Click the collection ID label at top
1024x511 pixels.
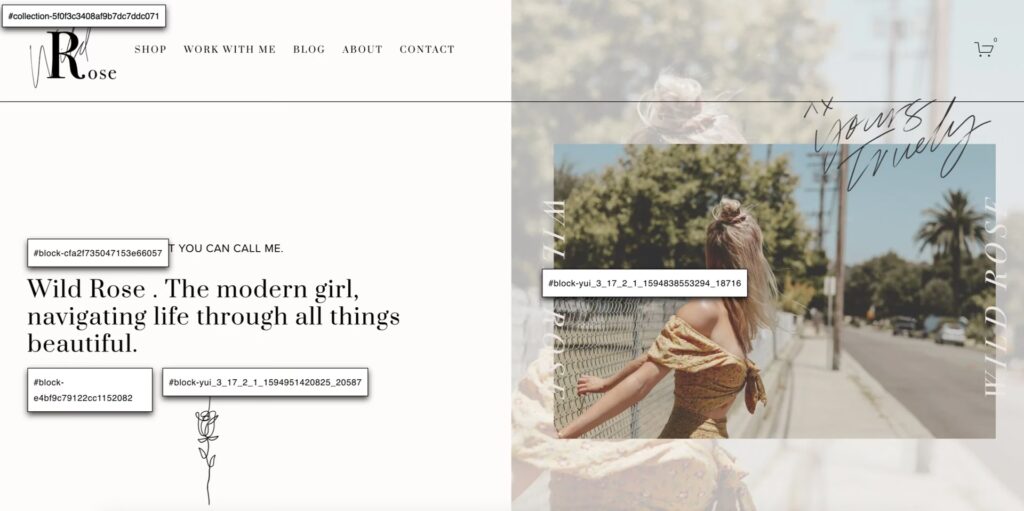[84, 16]
